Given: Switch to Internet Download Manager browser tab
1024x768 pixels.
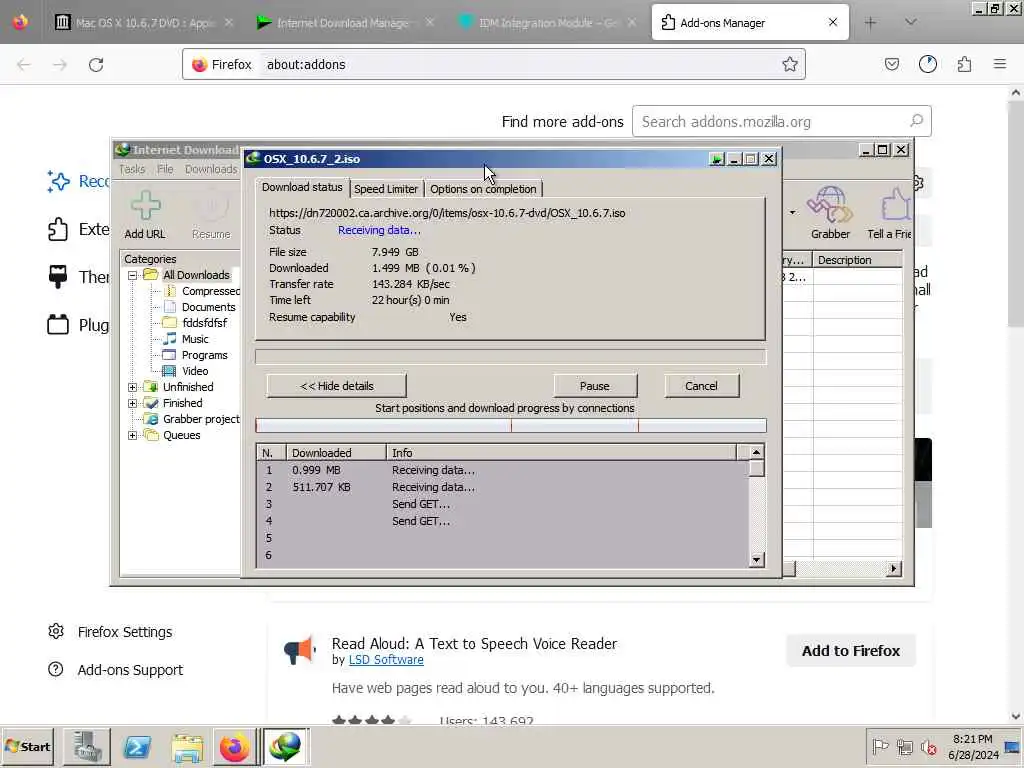Looking at the screenshot, I should [345, 23].
